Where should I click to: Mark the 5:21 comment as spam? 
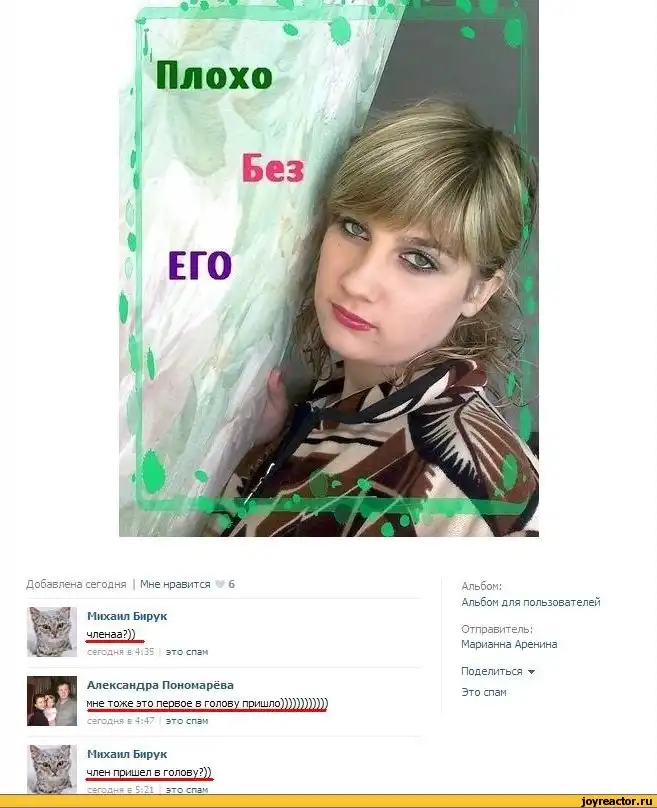pos(187,789)
